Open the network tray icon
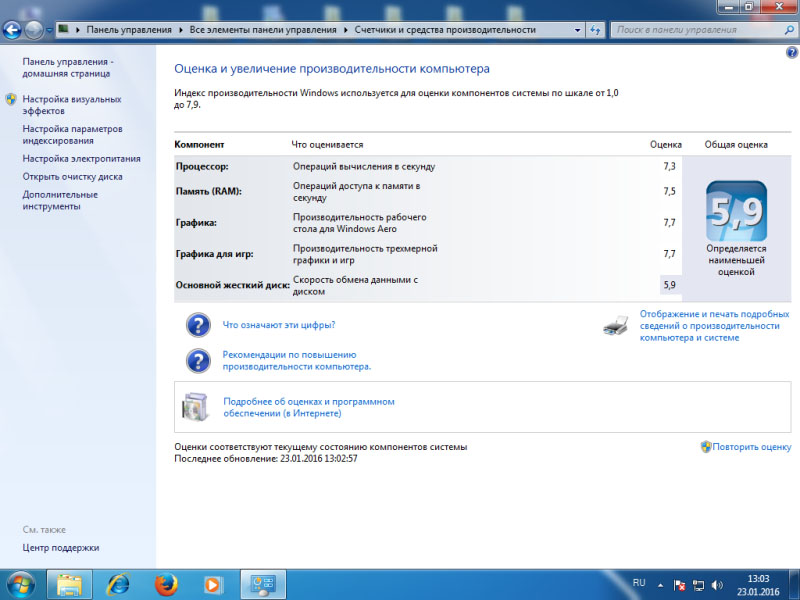This screenshot has width=800, height=600. pyautogui.click(x=698, y=585)
